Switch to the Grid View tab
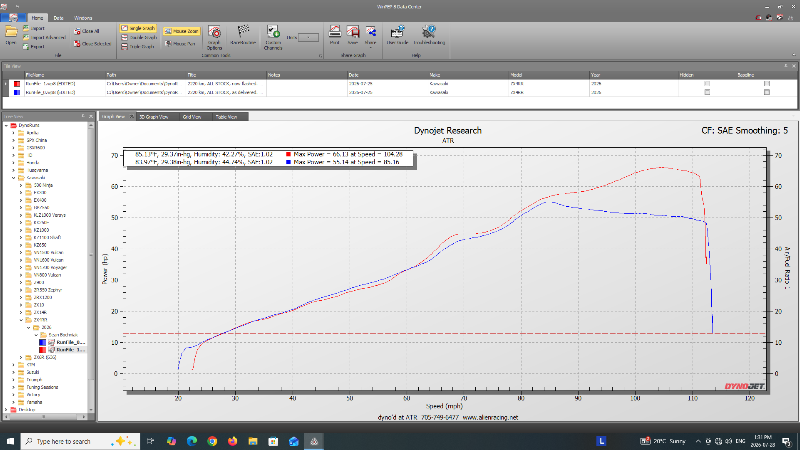The height and width of the screenshot is (450, 800). coord(192,117)
